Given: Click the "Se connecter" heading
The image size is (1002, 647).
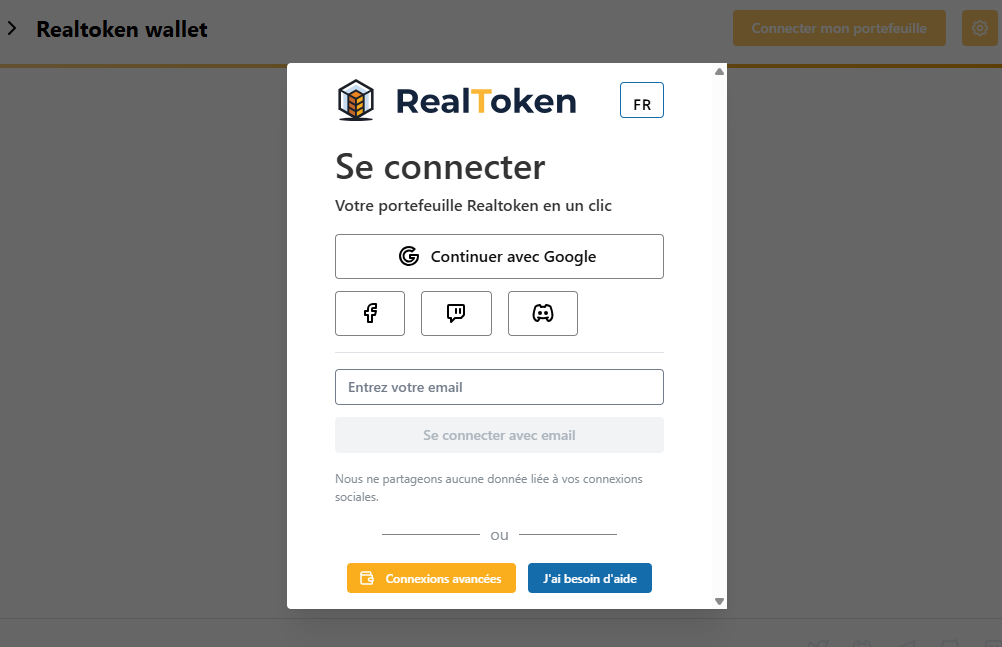Looking at the screenshot, I should pyautogui.click(x=440, y=167).
